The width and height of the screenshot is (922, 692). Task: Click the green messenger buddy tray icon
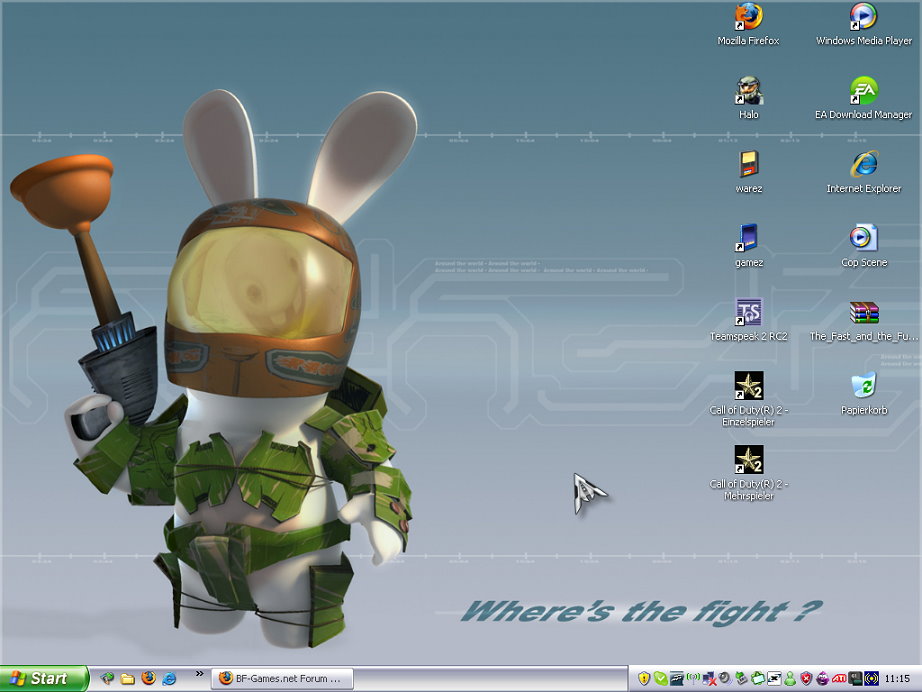coord(790,679)
